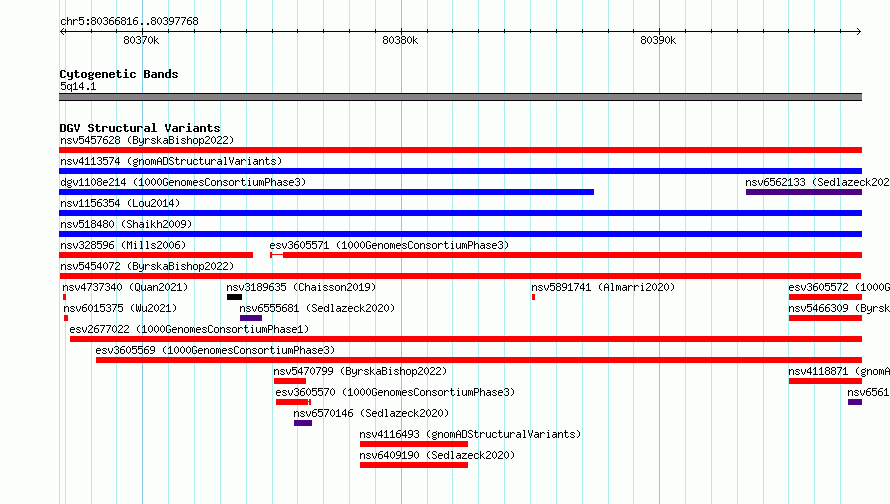Viewport: 890px width, 504px height.
Task: Select the blue nsv1156354 variant bar
Action: pos(460,213)
